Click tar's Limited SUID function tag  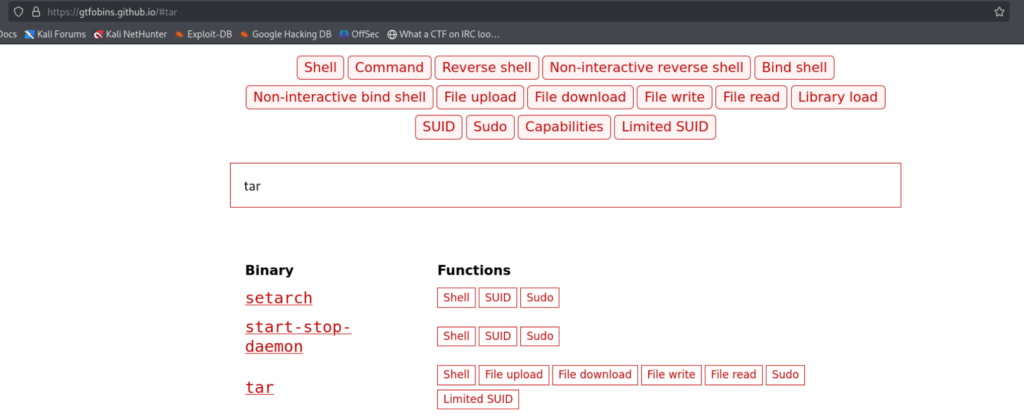point(478,400)
